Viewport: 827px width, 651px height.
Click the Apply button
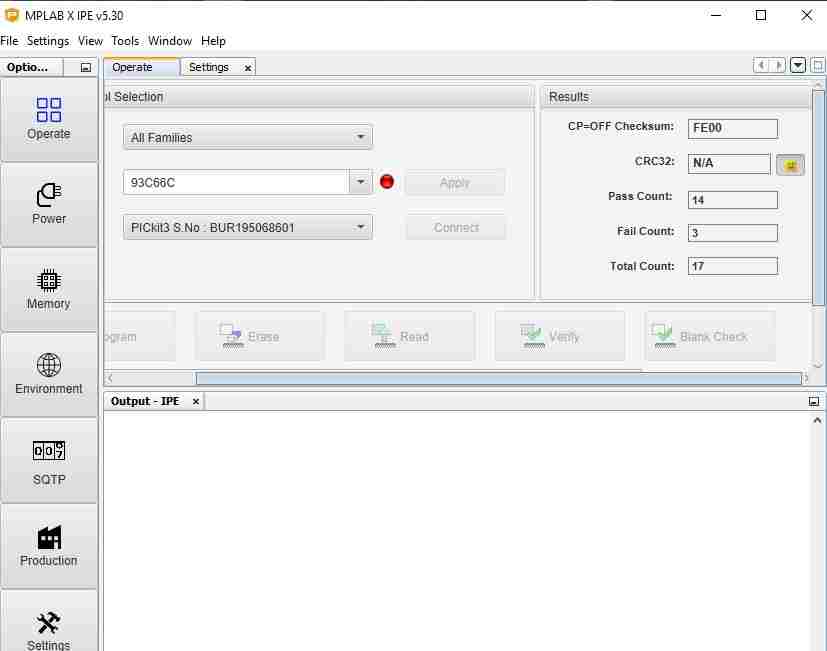coord(455,183)
